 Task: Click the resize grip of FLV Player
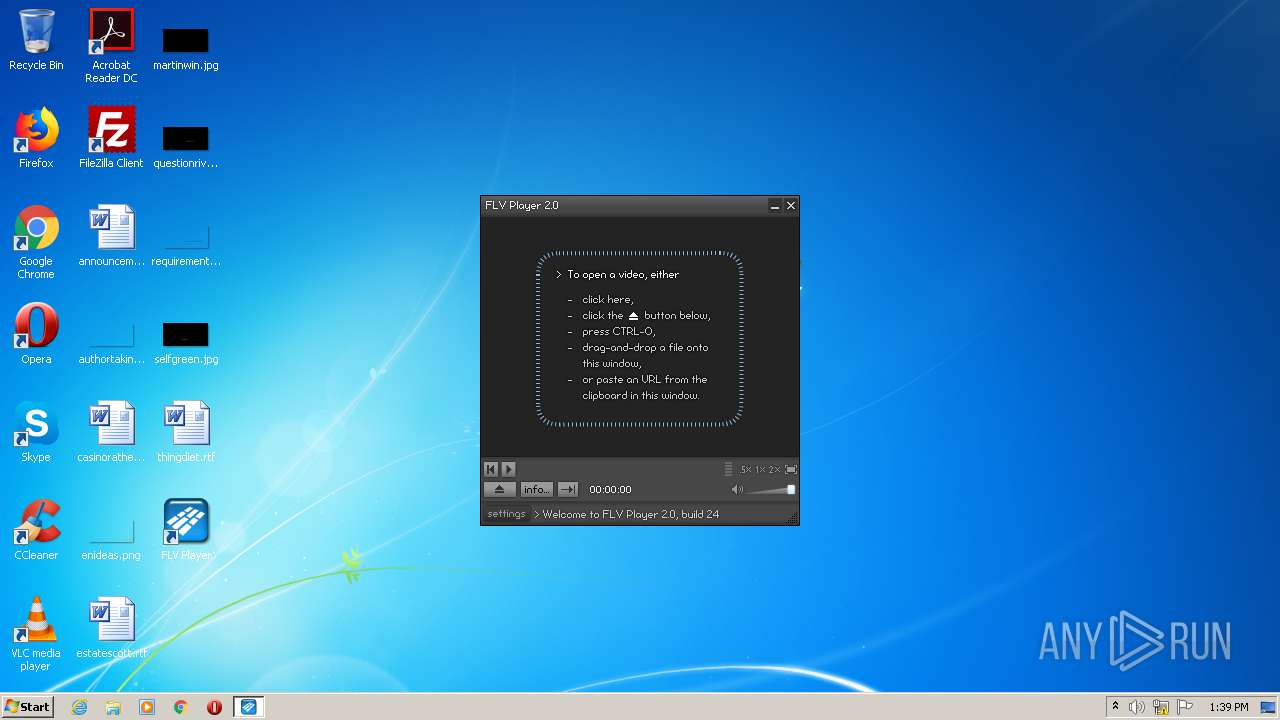coord(793,518)
